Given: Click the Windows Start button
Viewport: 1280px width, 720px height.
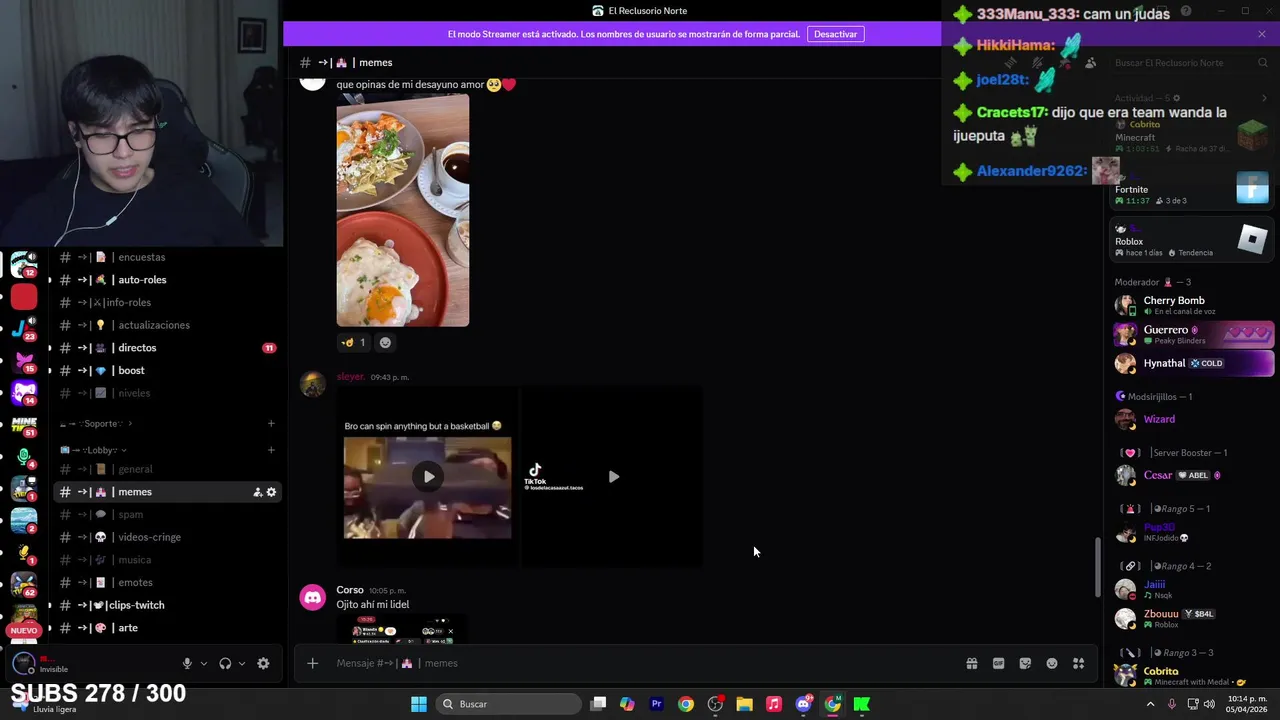Looking at the screenshot, I should click(419, 704).
